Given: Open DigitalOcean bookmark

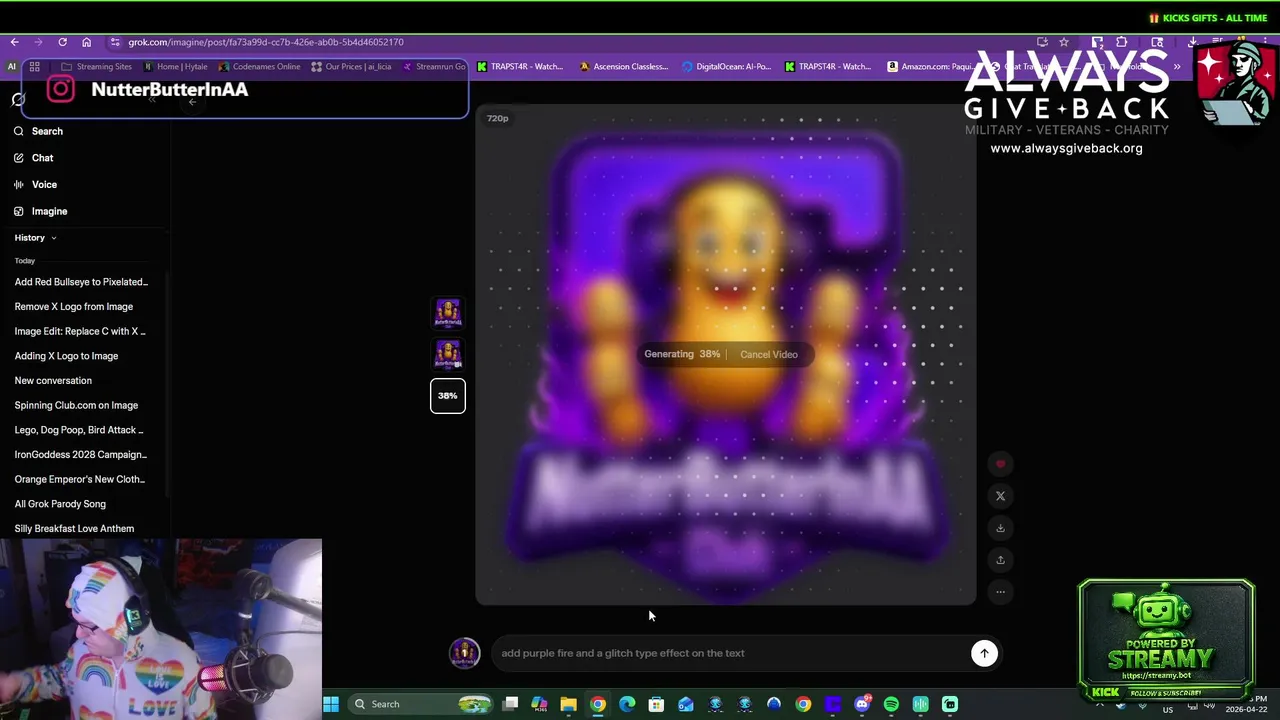Looking at the screenshot, I should click(x=726, y=67).
